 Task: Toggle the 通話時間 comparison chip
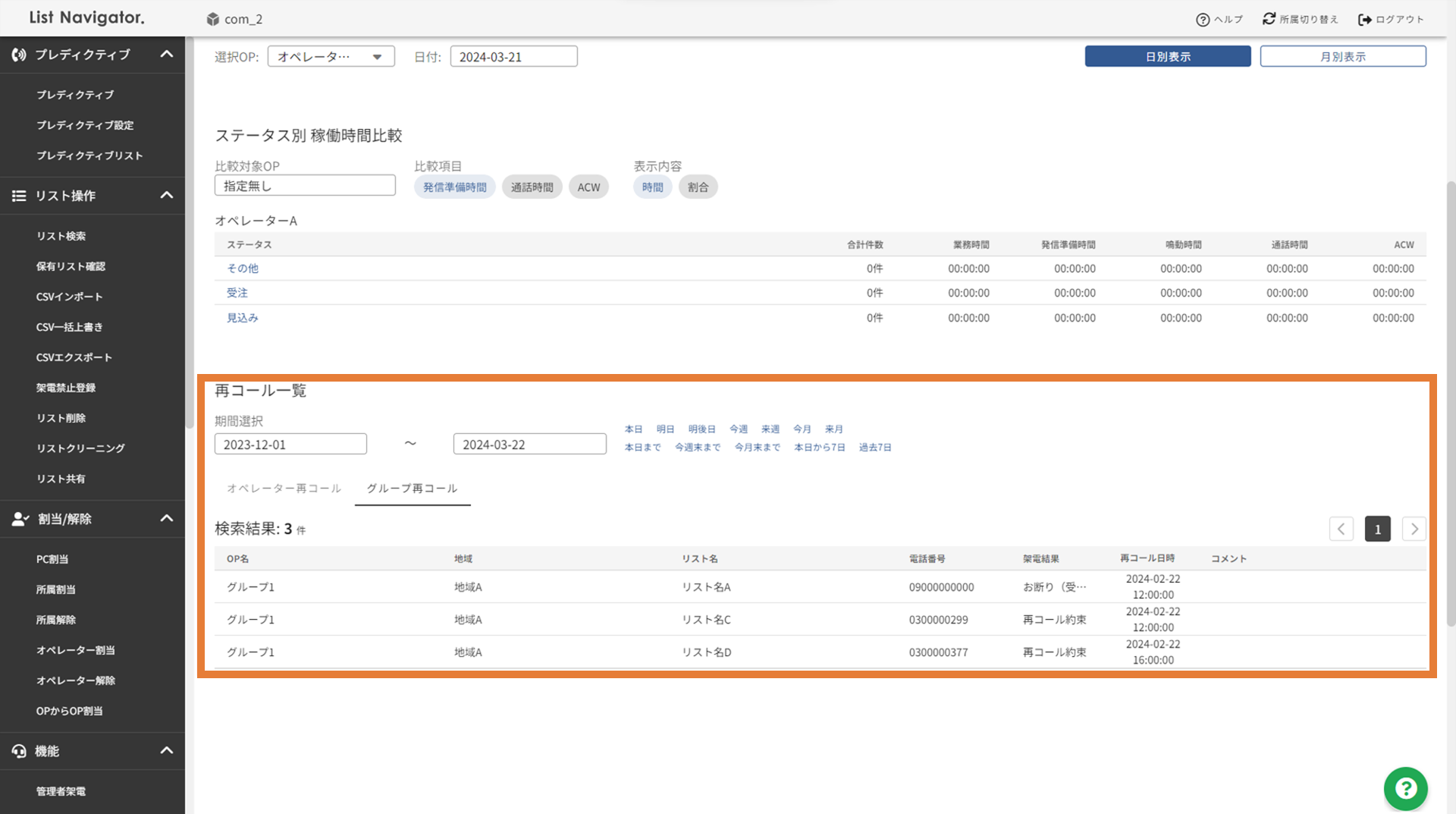[x=532, y=187]
